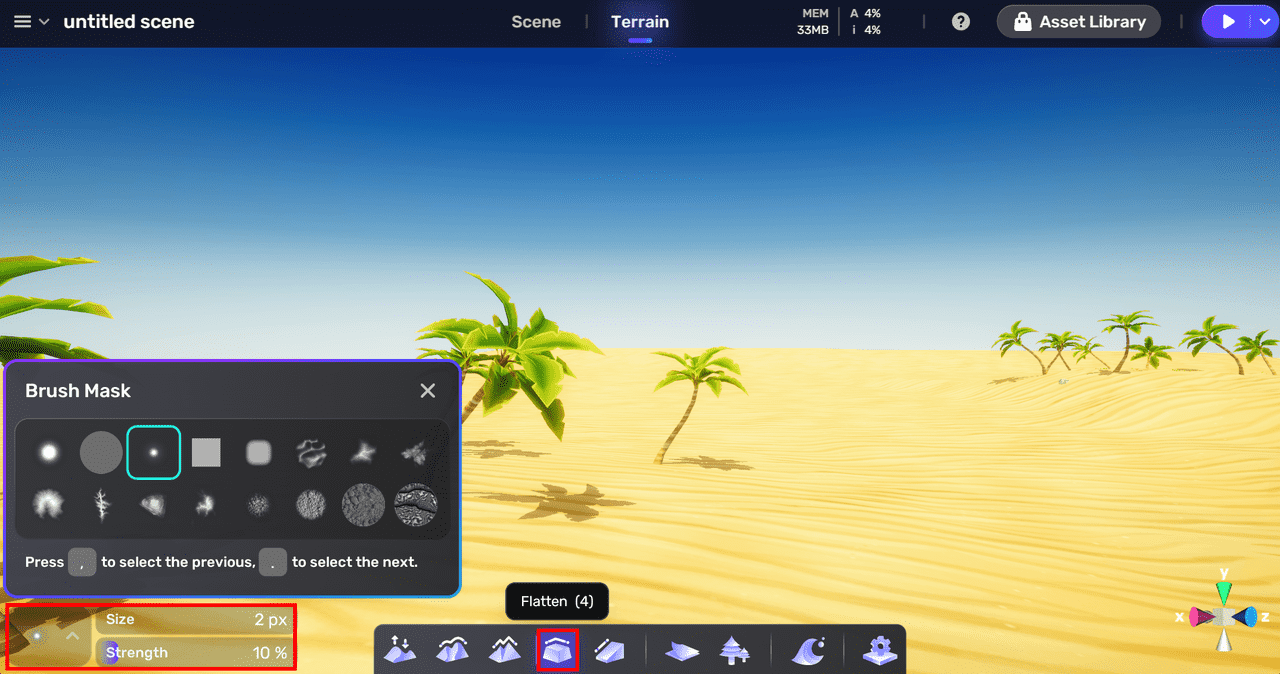Choose the rounded square brush mask
This screenshot has height=674, width=1280.
pyautogui.click(x=259, y=453)
